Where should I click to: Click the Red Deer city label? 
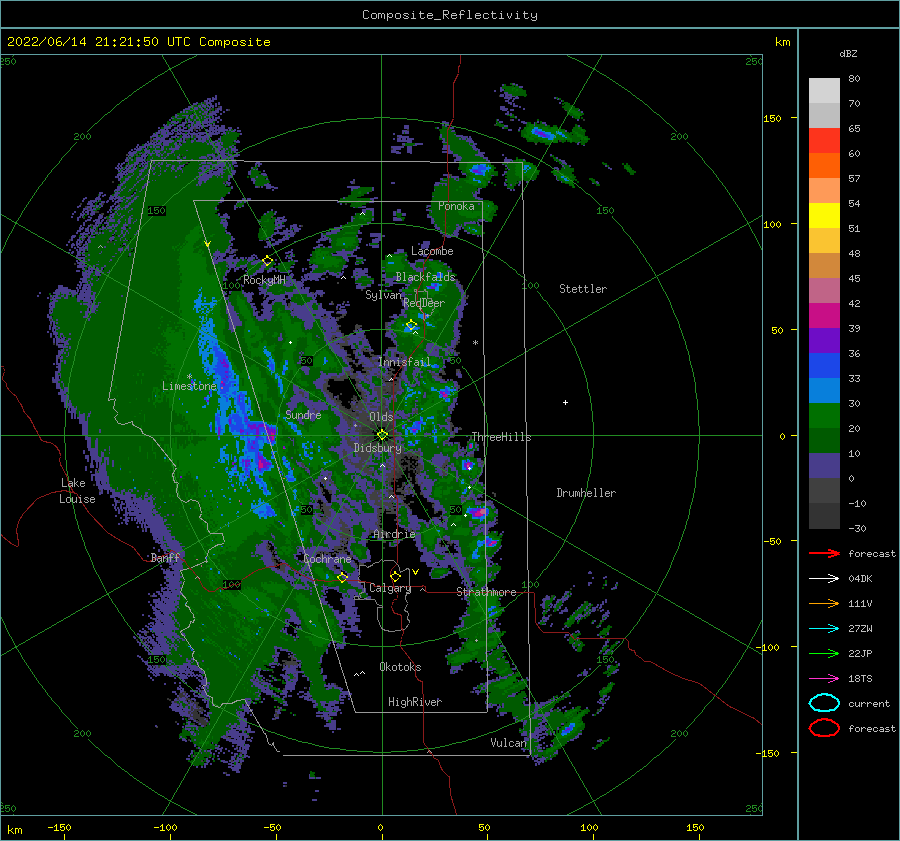[424, 303]
